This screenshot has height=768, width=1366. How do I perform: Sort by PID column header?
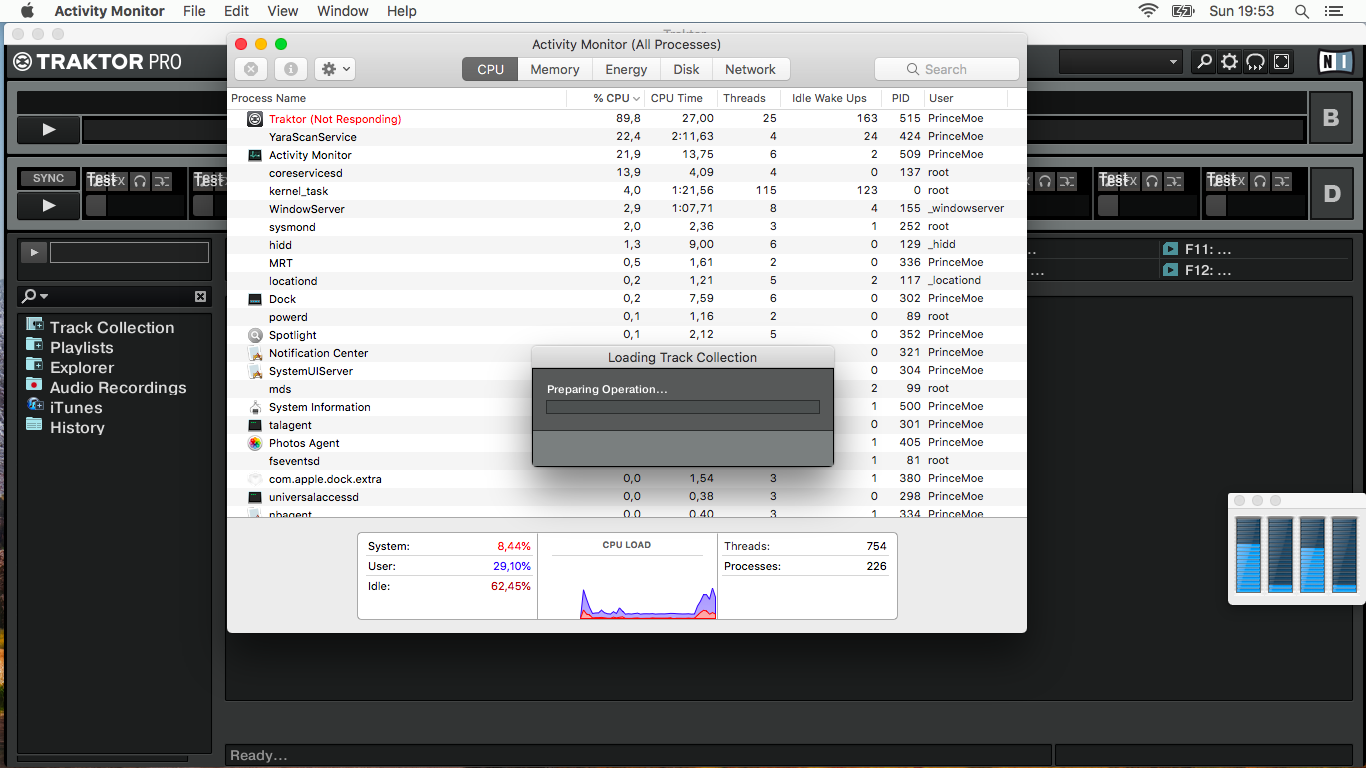[x=901, y=98]
